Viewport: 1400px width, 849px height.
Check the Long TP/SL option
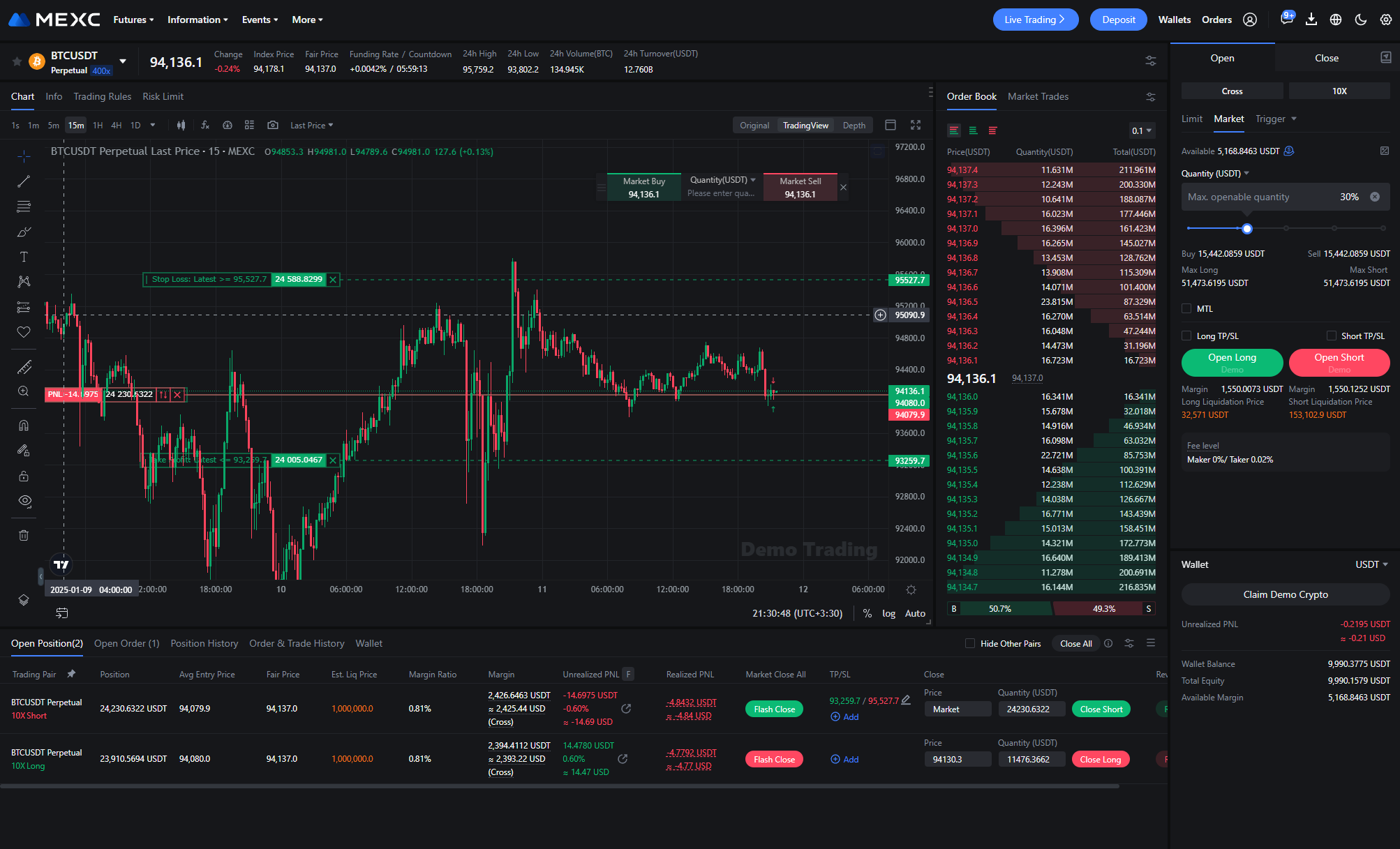(x=1186, y=336)
